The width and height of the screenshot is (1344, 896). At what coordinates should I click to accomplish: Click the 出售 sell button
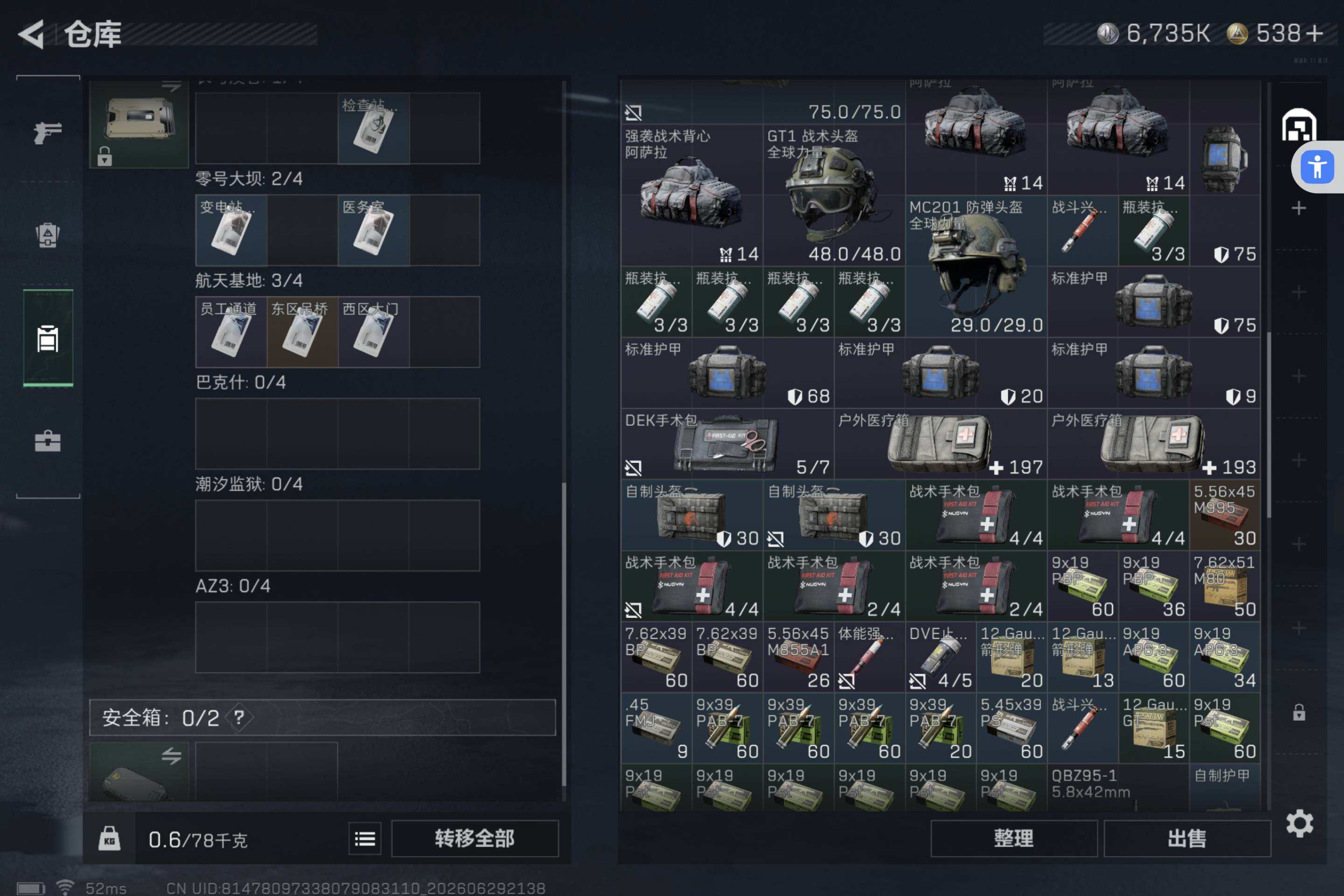pos(1187,838)
